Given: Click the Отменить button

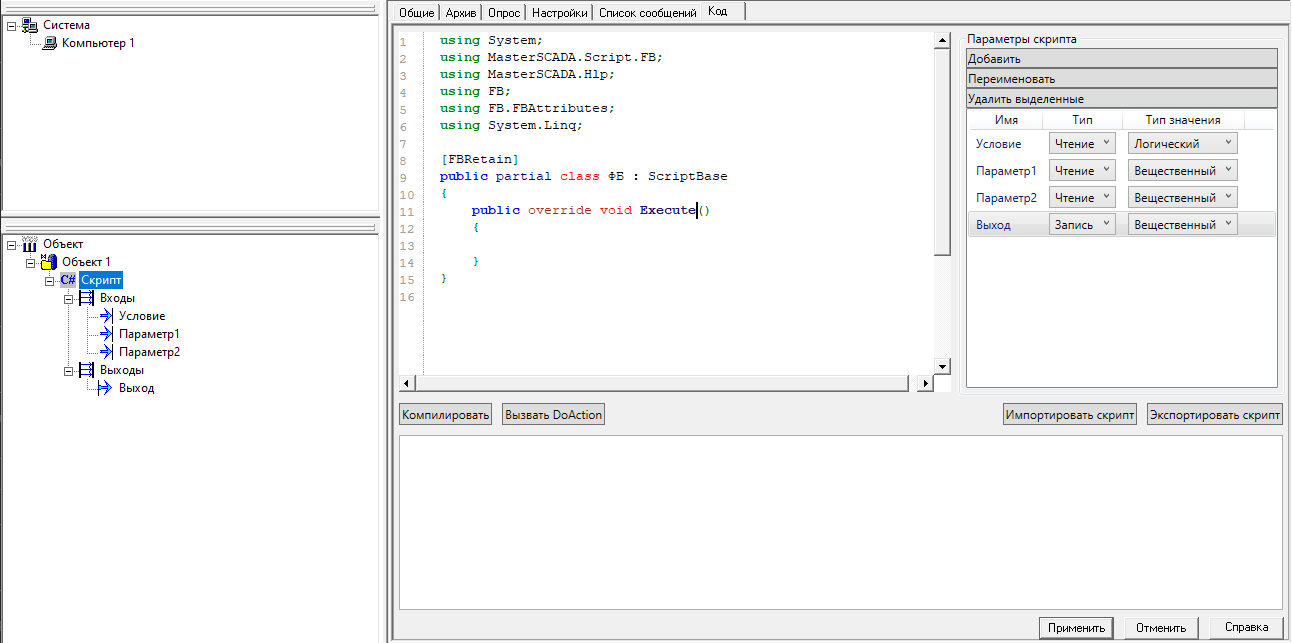Looking at the screenshot, I should 1161,628.
